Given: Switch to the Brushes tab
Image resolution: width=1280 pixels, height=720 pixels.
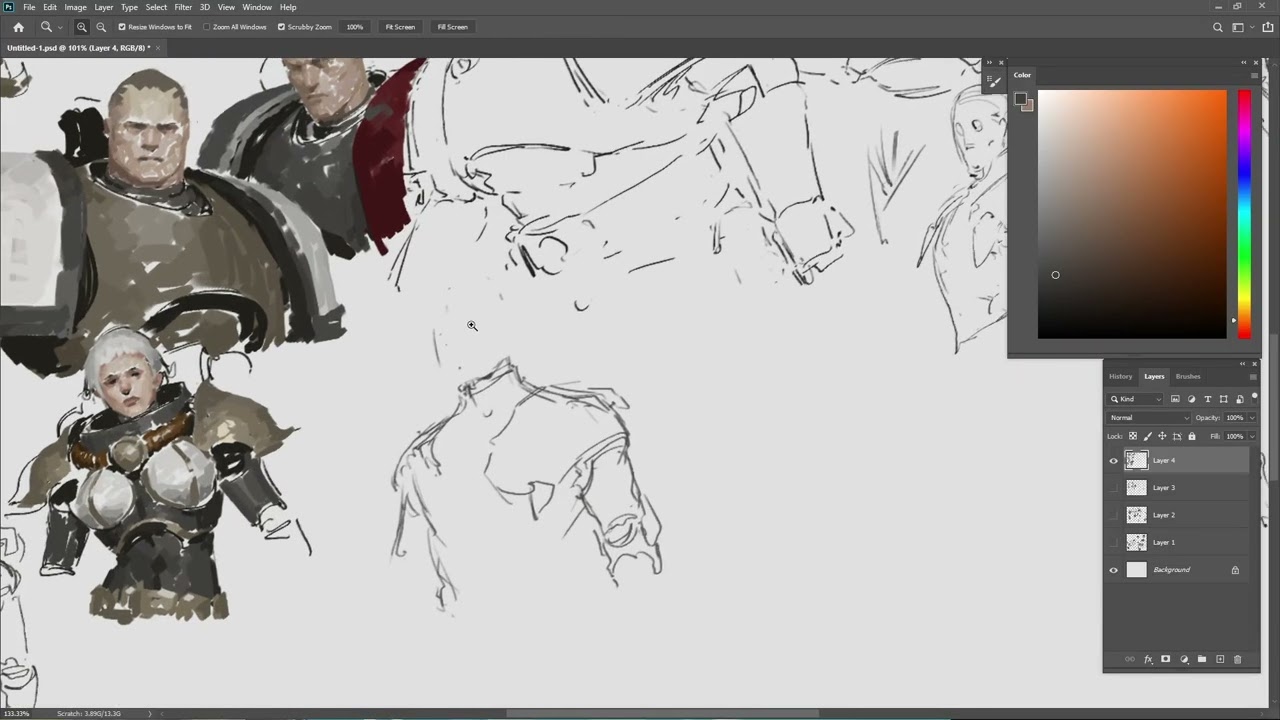Looking at the screenshot, I should click(1188, 377).
